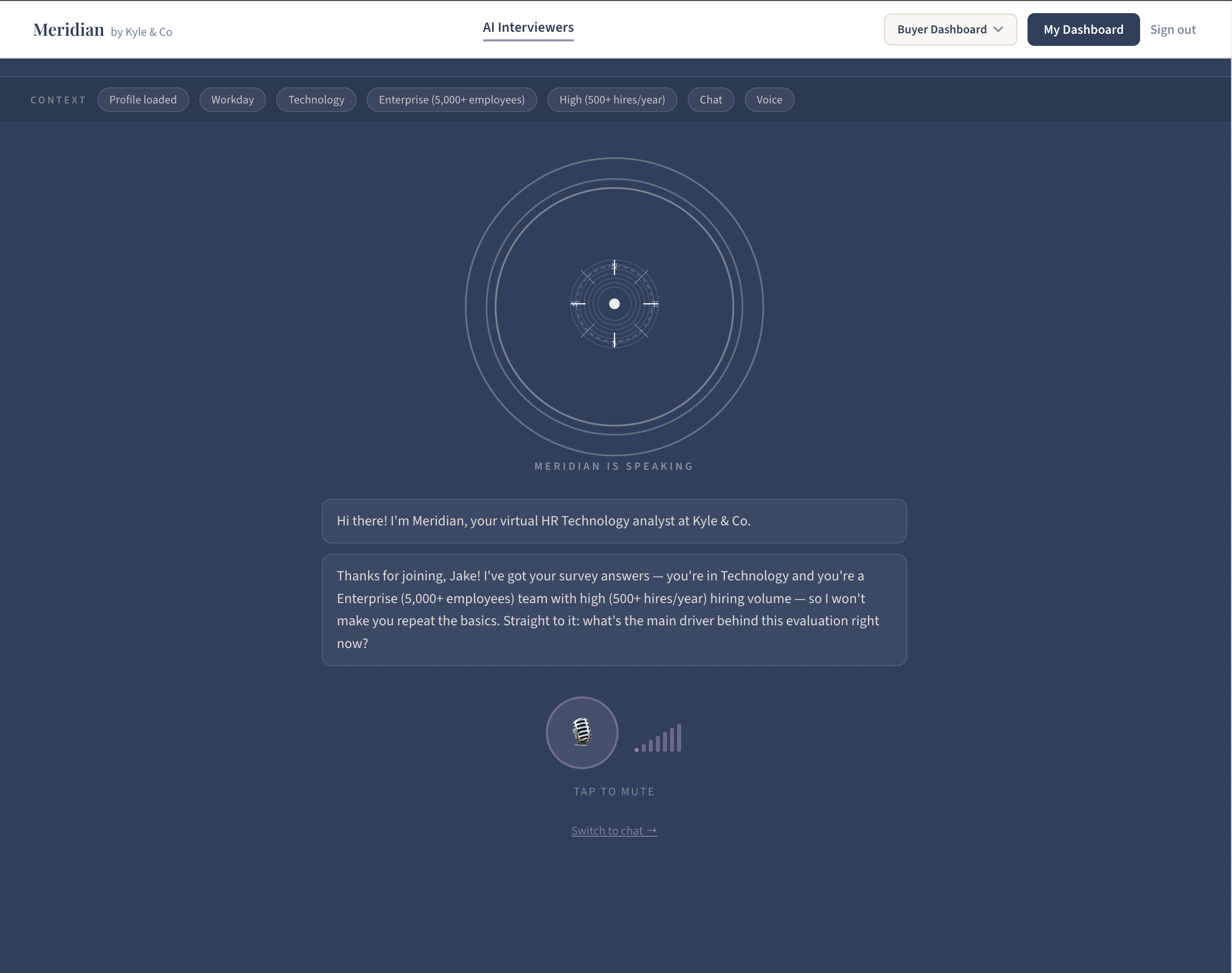This screenshot has height=973, width=1232.
Task: Click the 'TAP TO MUTE' label
Action: click(x=614, y=792)
